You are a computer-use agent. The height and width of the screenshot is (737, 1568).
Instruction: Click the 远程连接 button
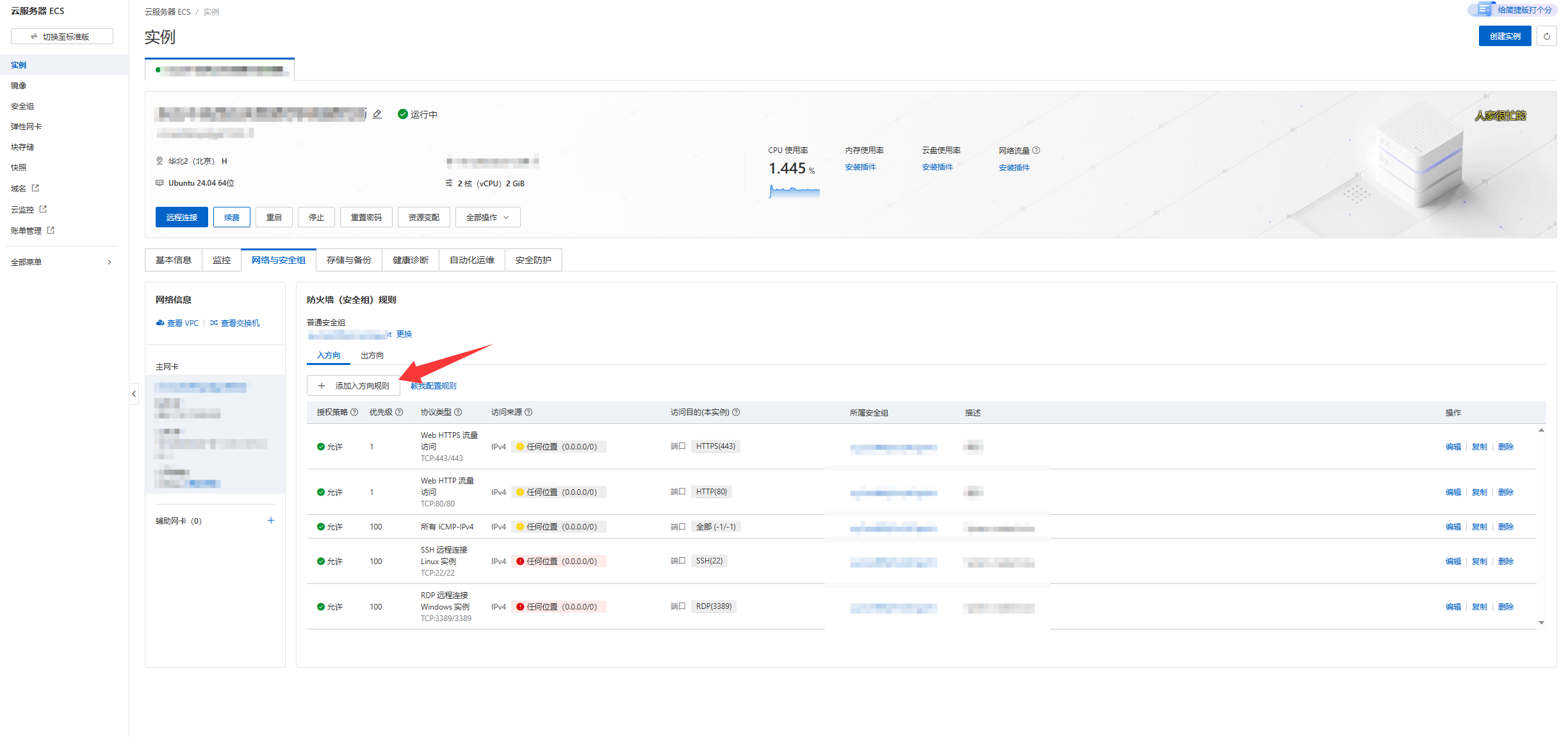(x=182, y=218)
